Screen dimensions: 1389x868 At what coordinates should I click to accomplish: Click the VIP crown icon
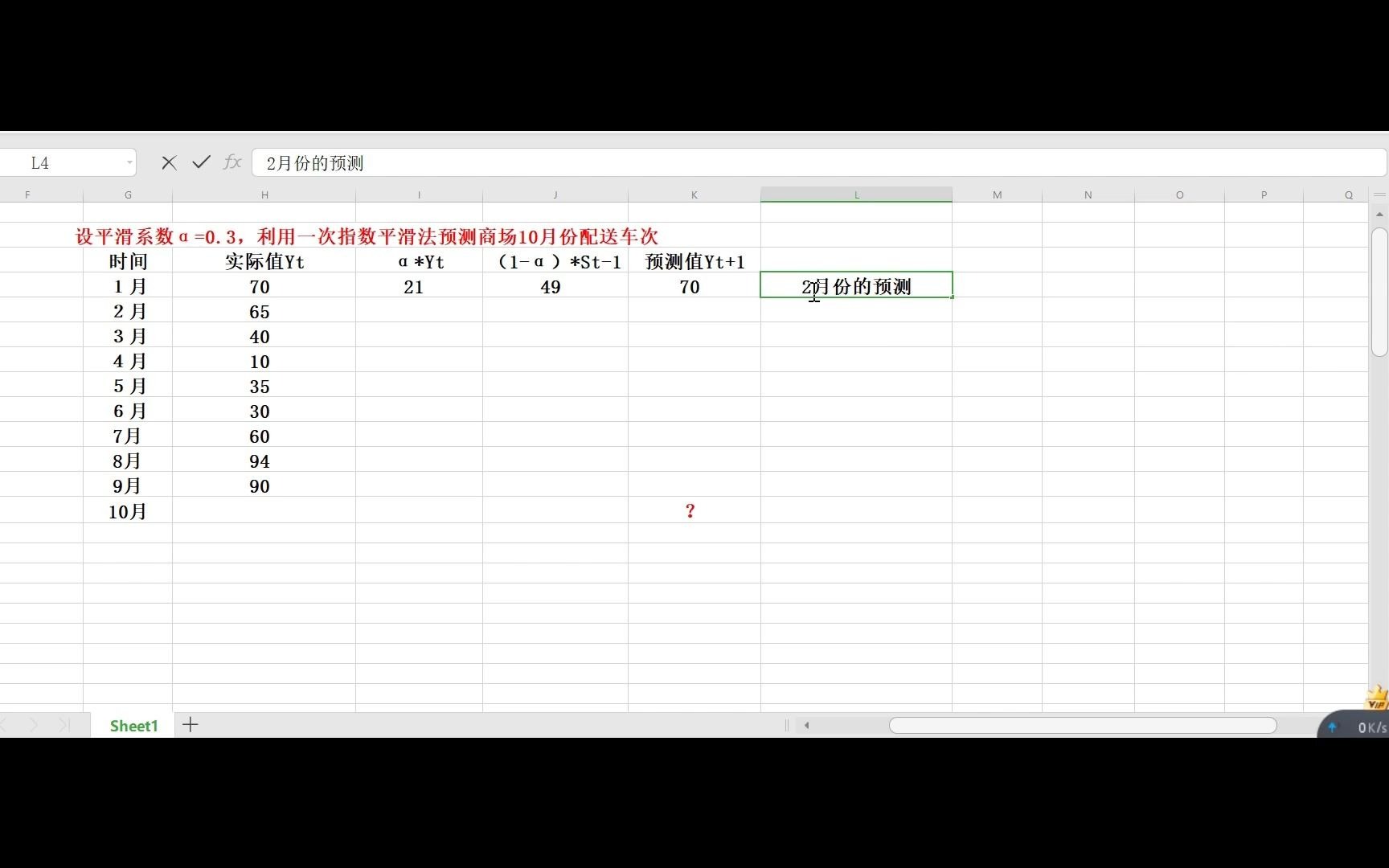1377,698
